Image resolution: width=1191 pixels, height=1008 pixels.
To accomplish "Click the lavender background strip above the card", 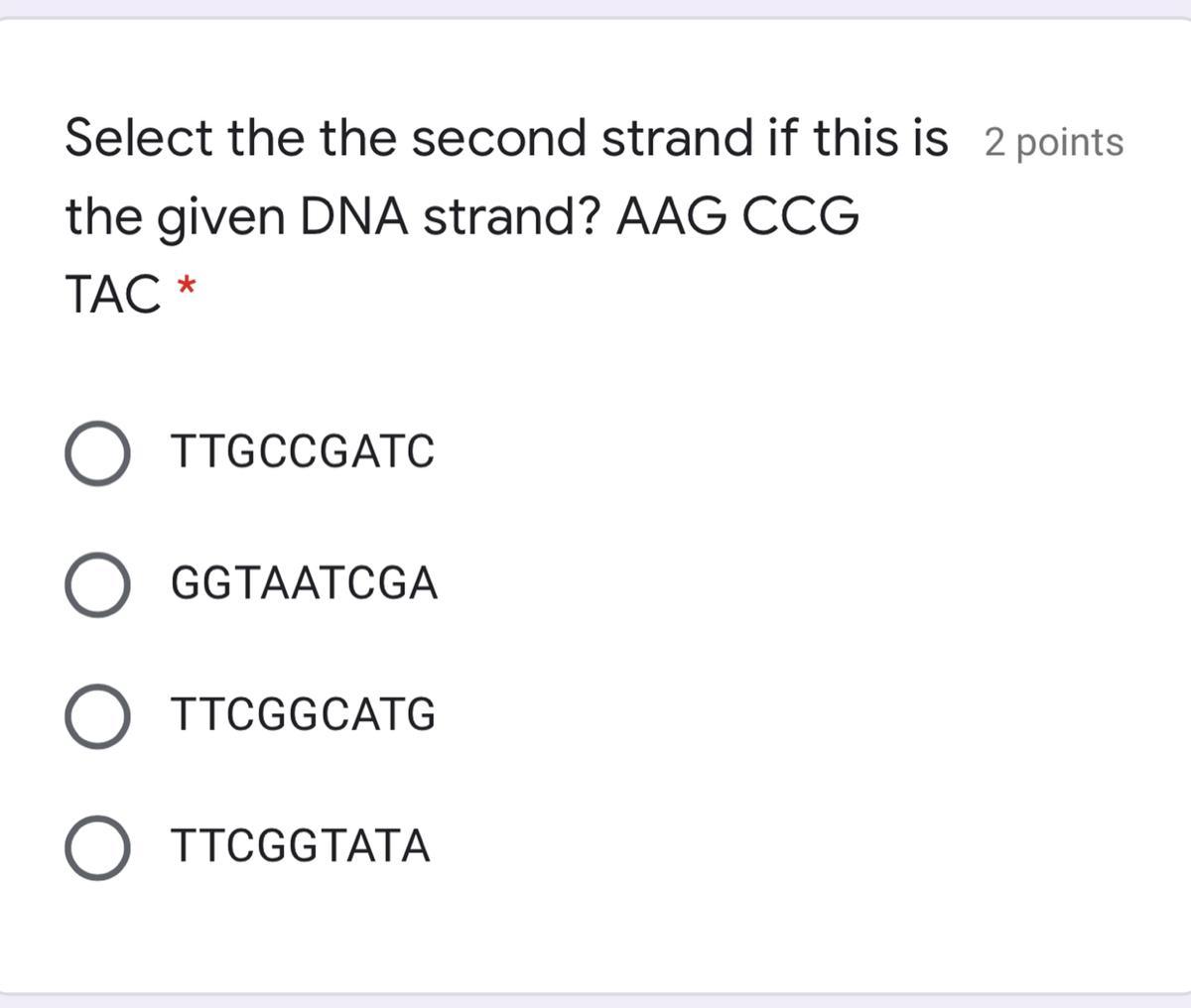I will (x=595, y=7).
